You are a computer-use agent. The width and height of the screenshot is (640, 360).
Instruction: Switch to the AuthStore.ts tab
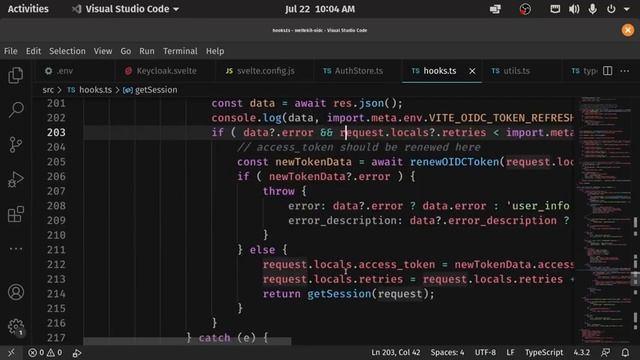click(357, 71)
